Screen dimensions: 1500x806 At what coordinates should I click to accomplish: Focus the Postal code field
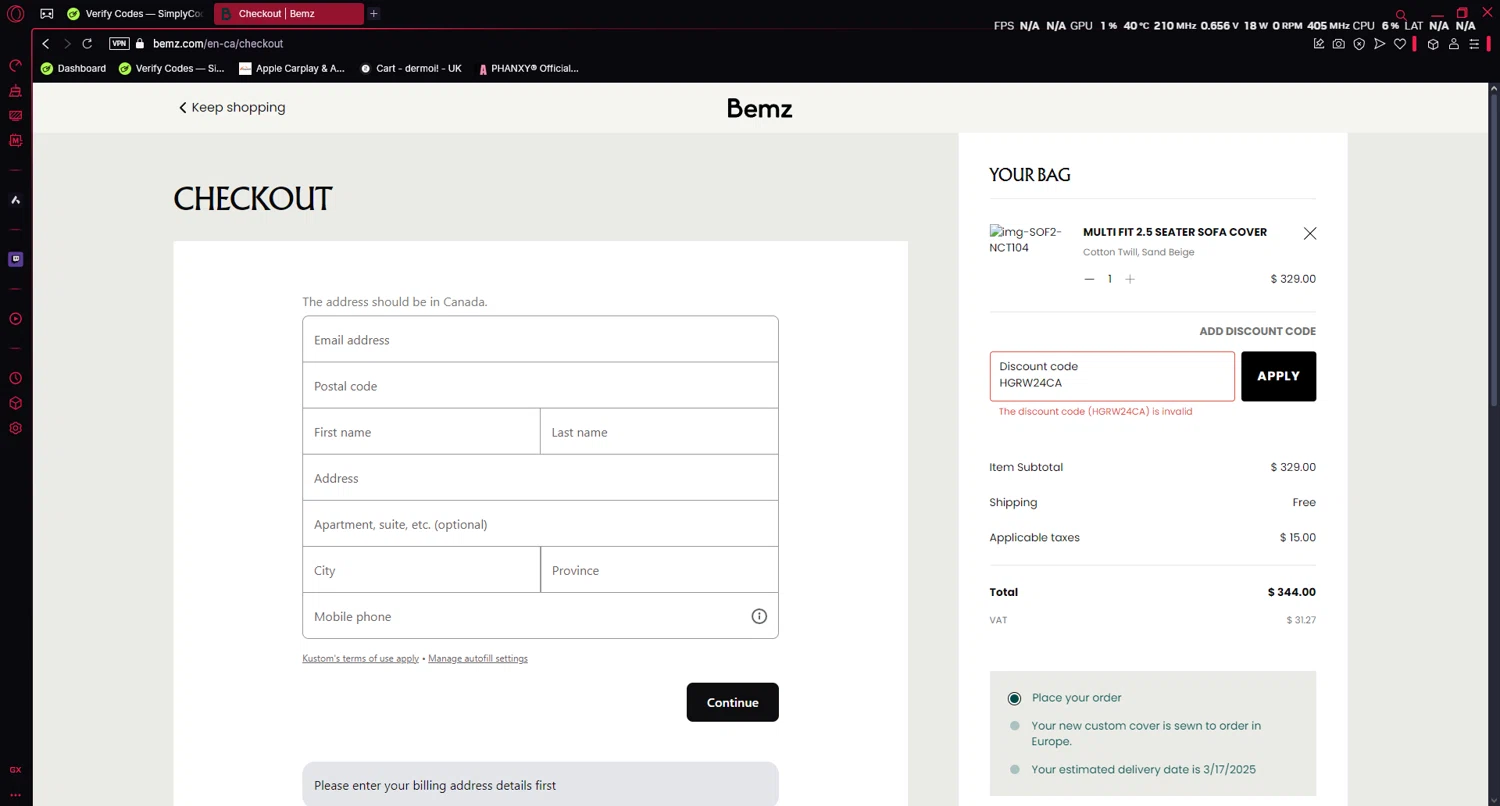coord(540,386)
